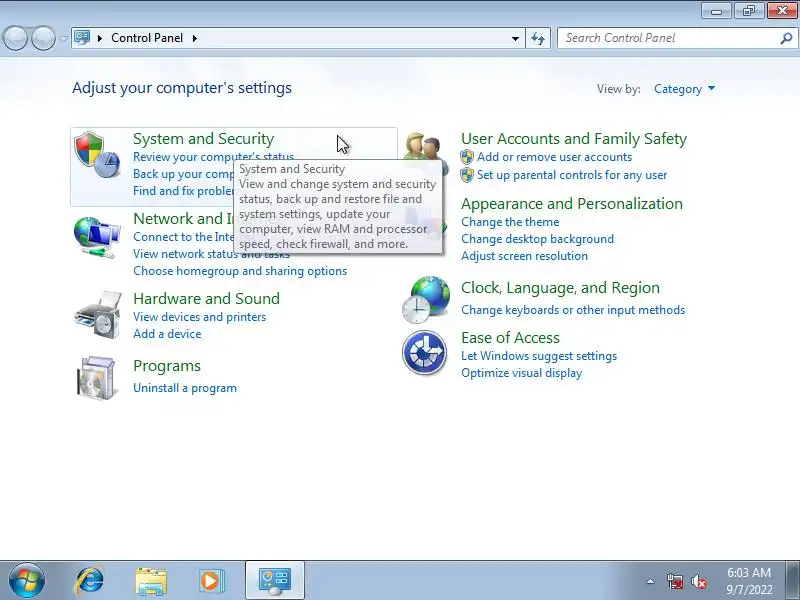Click Add or remove user accounts
This screenshot has width=800, height=600.
pyautogui.click(x=555, y=157)
